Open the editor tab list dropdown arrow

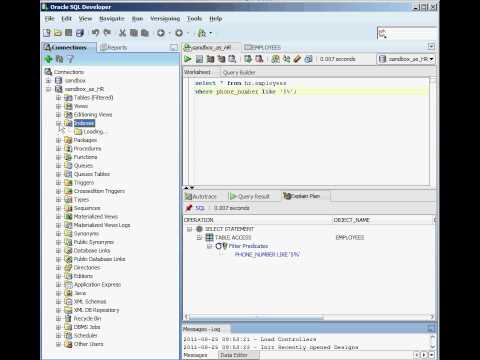(x=431, y=46)
